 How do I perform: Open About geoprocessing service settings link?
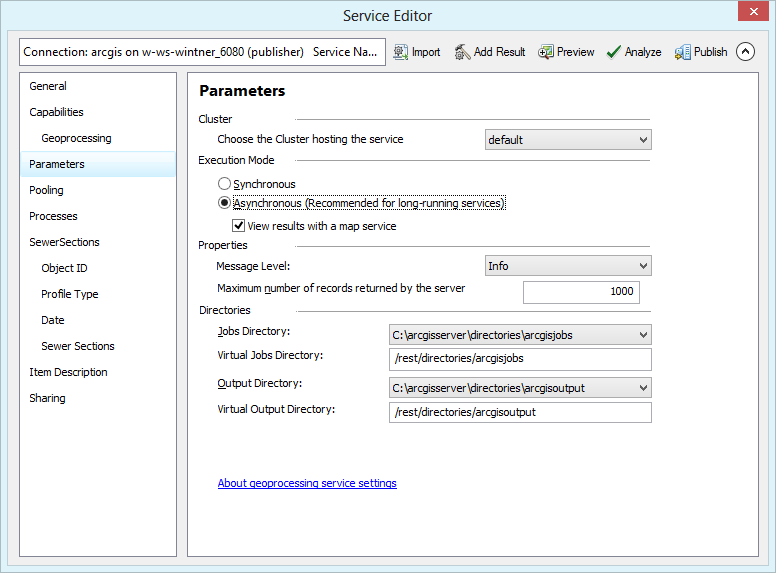click(x=307, y=483)
